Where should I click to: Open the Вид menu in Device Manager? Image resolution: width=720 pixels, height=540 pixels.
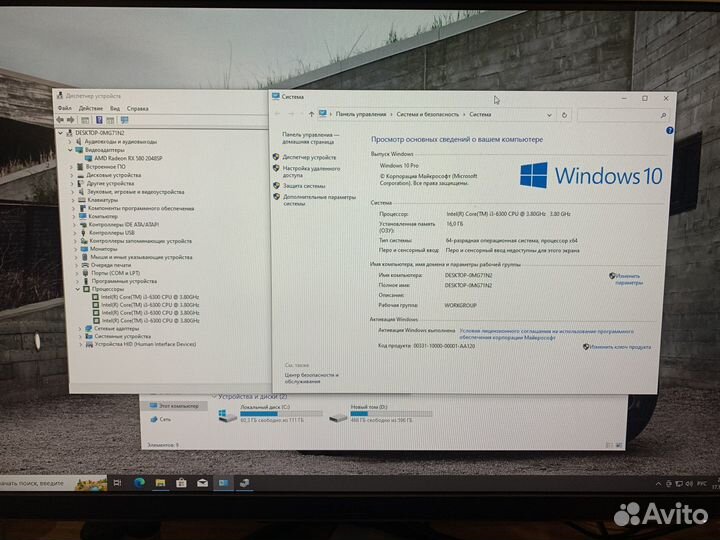coord(115,108)
